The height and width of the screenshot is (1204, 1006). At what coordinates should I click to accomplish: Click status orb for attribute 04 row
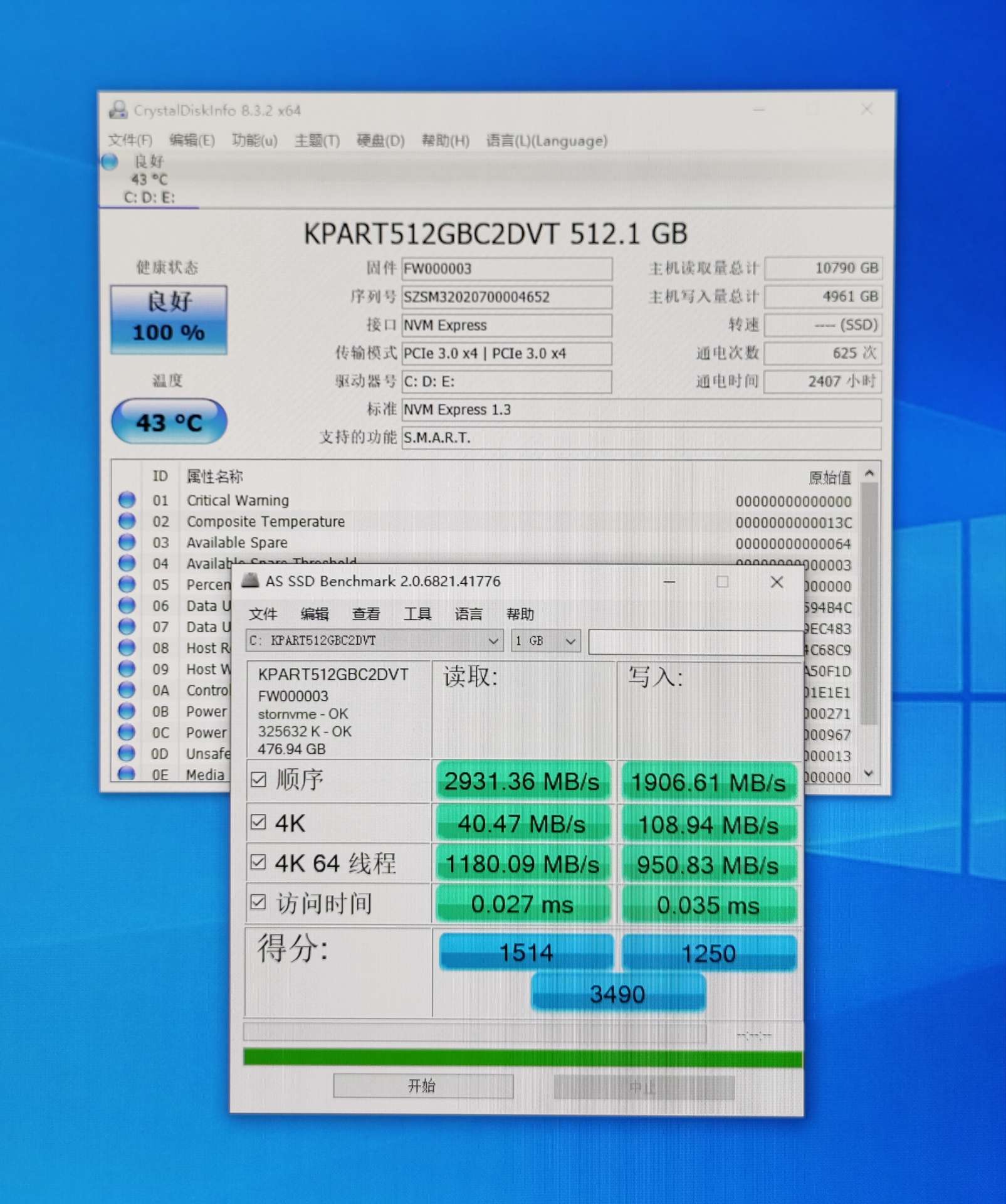click(127, 563)
